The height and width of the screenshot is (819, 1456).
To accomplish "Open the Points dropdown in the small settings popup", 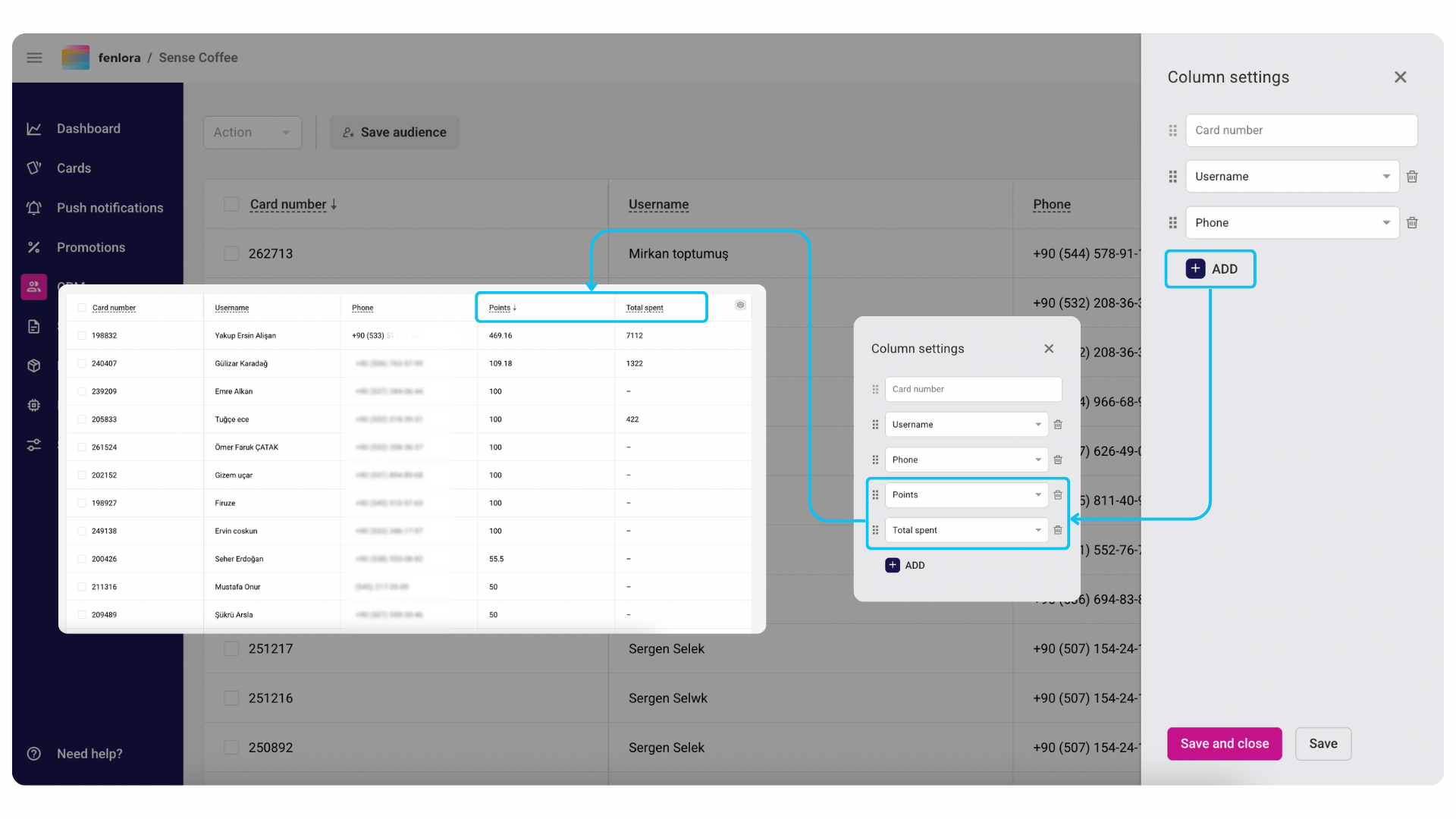I will pos(966,495).
